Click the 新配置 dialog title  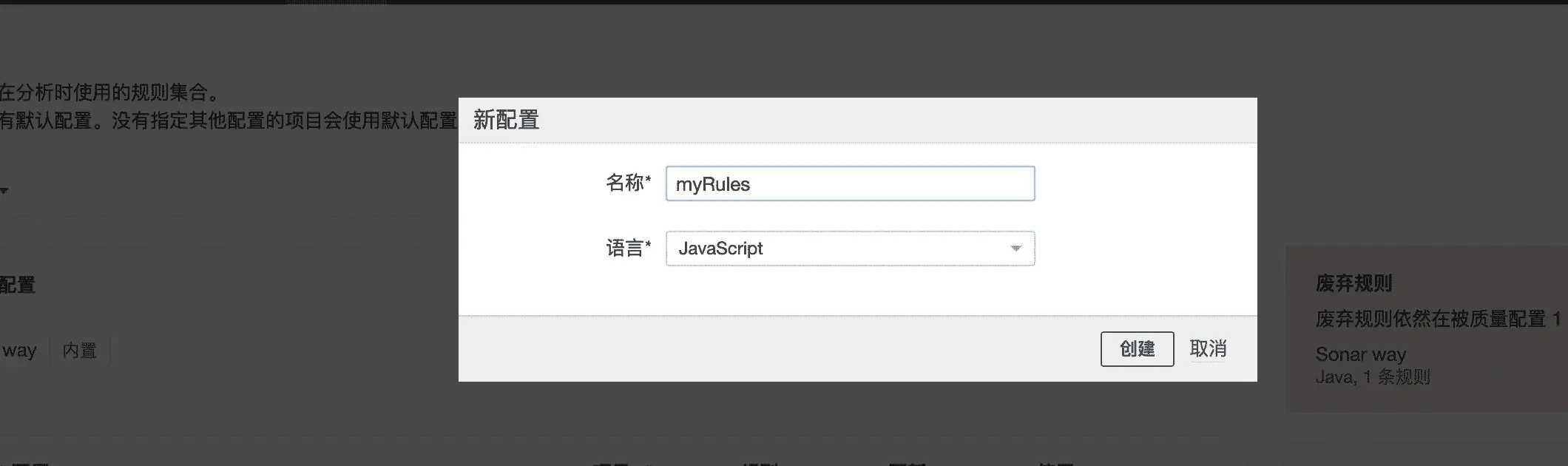(506, 120)
